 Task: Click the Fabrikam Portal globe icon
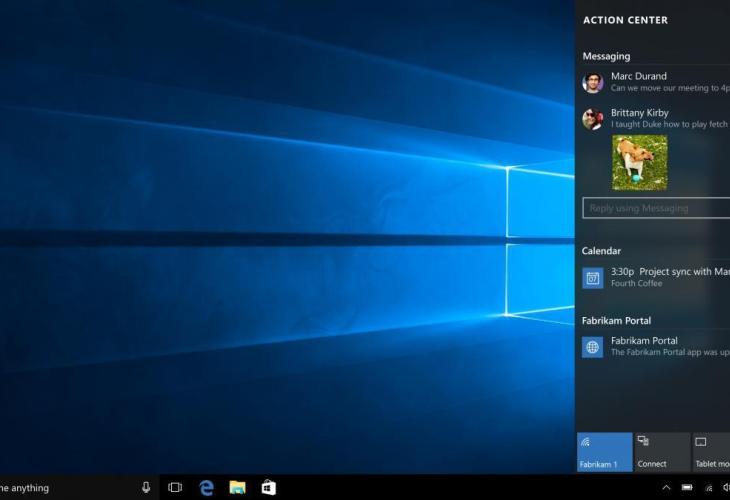(592, 347)
